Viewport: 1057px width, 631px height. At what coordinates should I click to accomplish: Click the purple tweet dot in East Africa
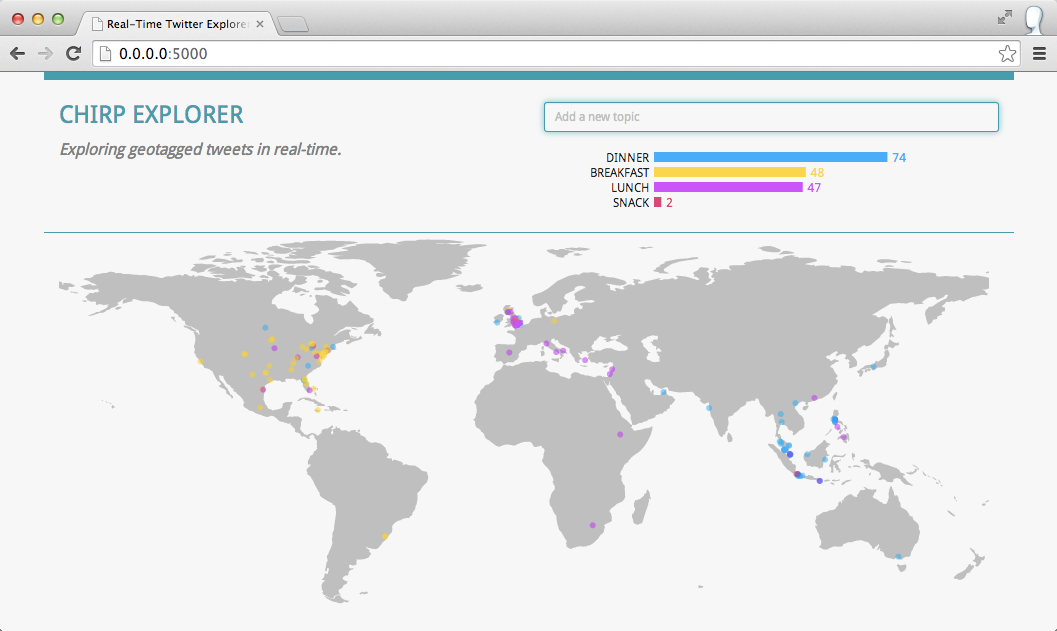pos(620,435)
